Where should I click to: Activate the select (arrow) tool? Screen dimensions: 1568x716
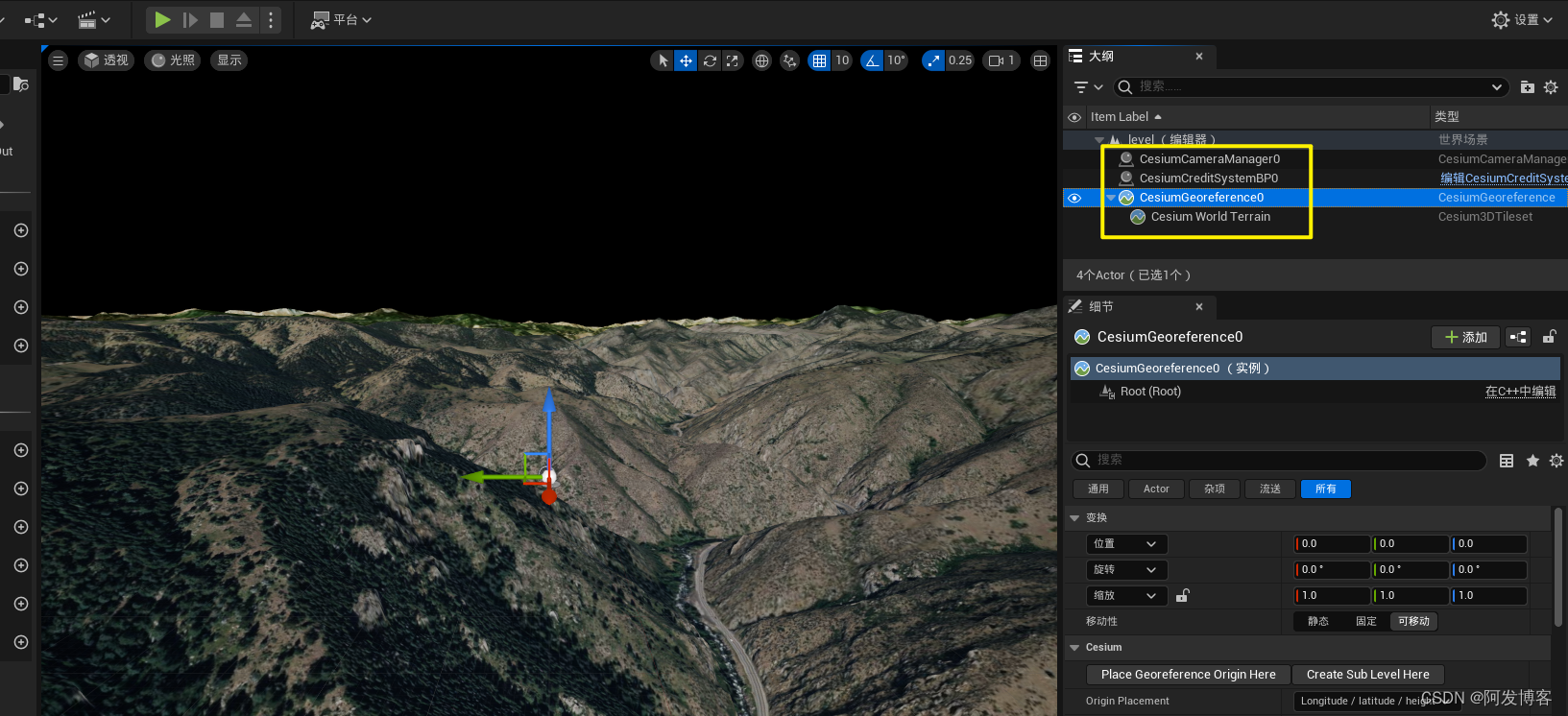[663, 60]
